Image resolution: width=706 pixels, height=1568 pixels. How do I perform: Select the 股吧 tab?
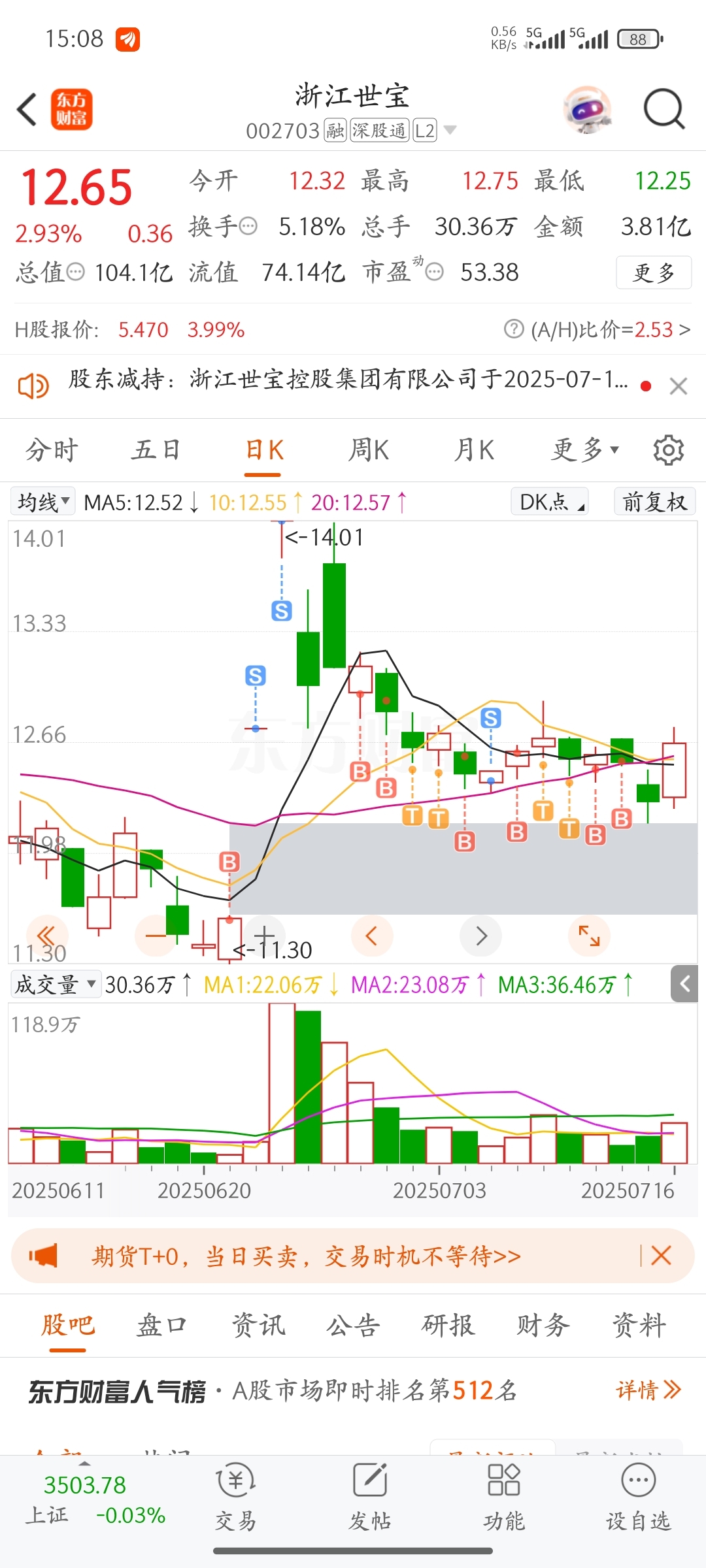[x=68, y=1326]
